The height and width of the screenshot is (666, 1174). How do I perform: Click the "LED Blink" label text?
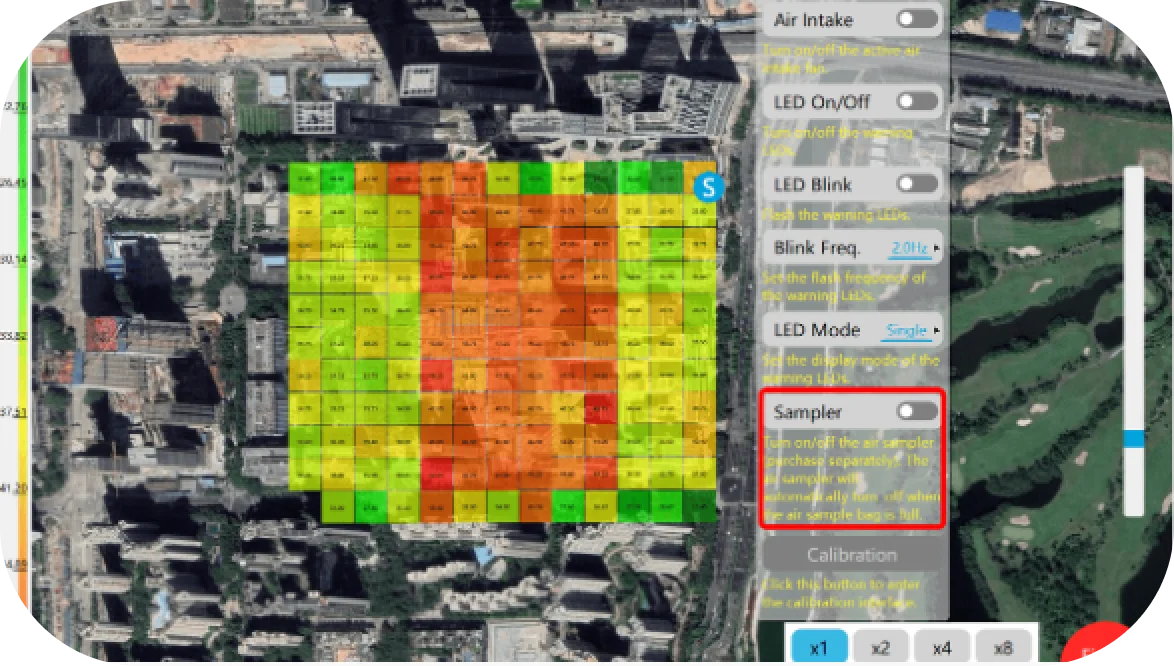812,184
